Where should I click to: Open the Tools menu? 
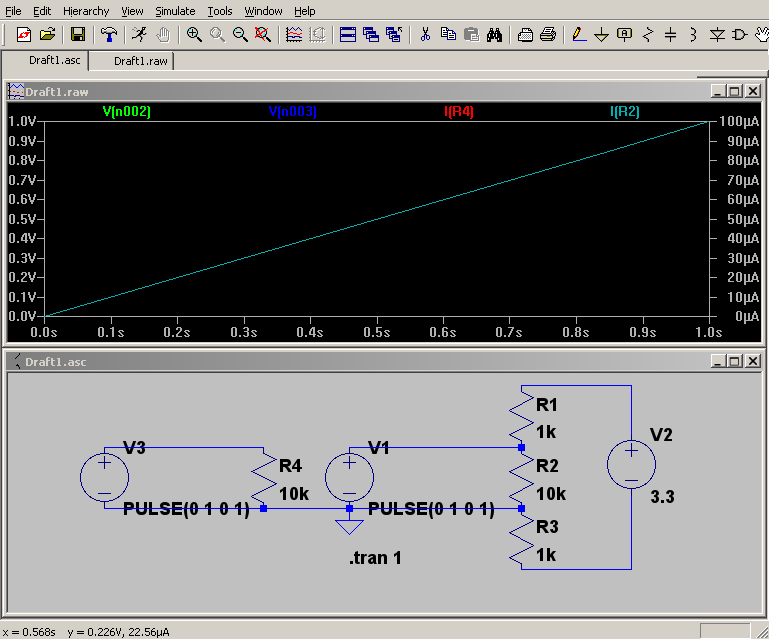pos(220,11)
